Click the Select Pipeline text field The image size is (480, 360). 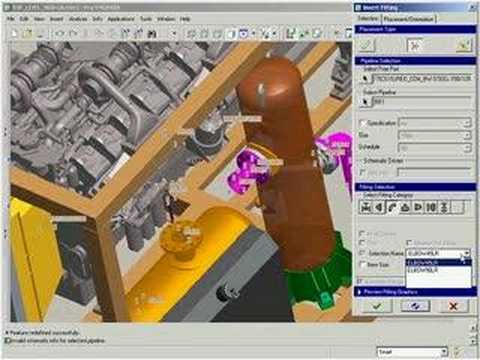pyautogui.click(x=422, y=101)
